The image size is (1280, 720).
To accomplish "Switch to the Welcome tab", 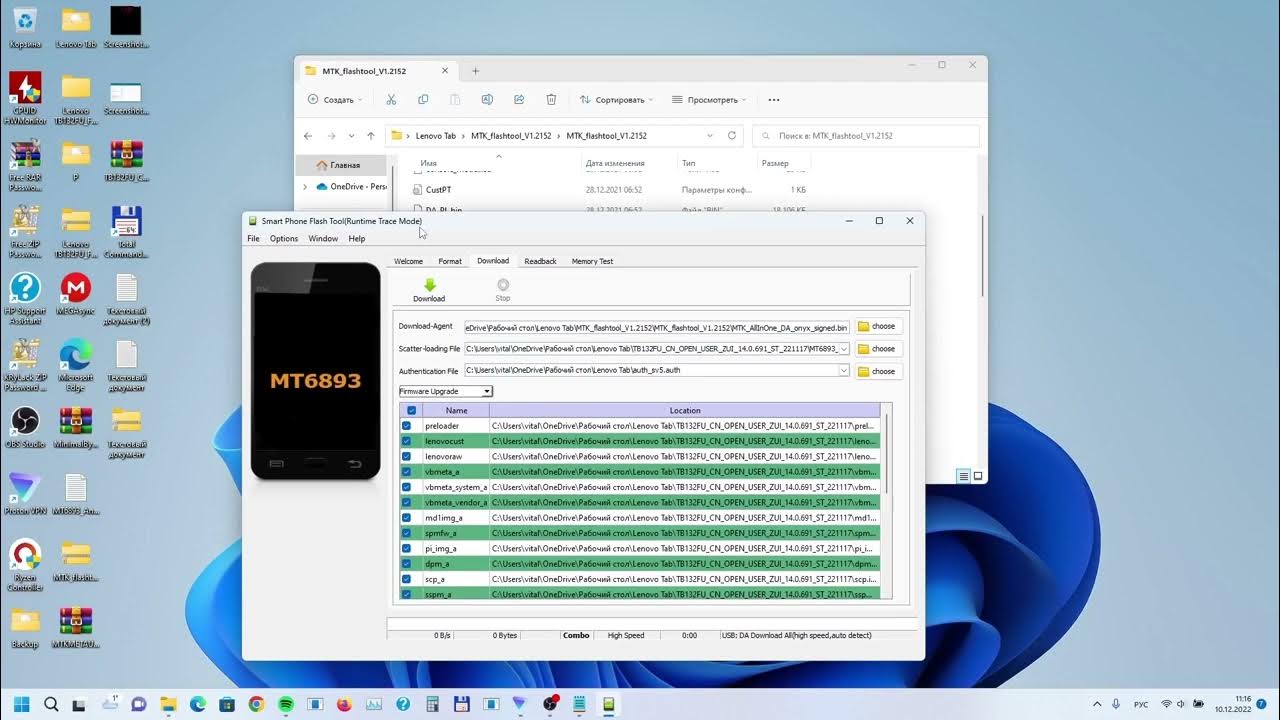I will 408,261.
